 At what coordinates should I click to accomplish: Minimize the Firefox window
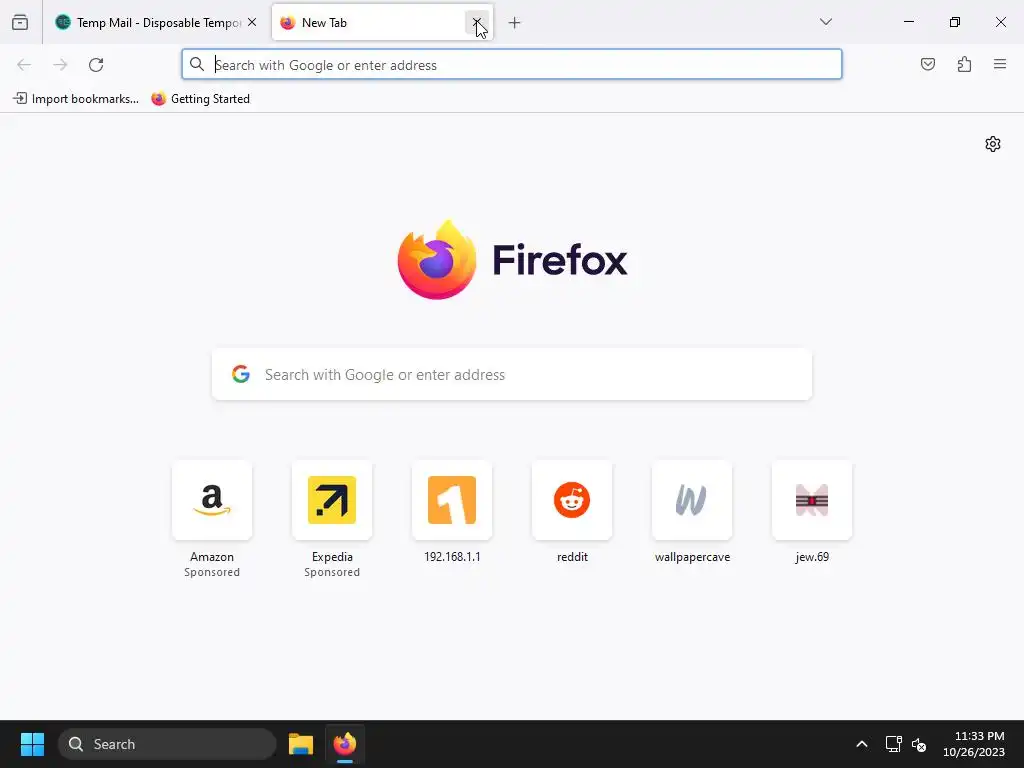click(x=908, y=22)
